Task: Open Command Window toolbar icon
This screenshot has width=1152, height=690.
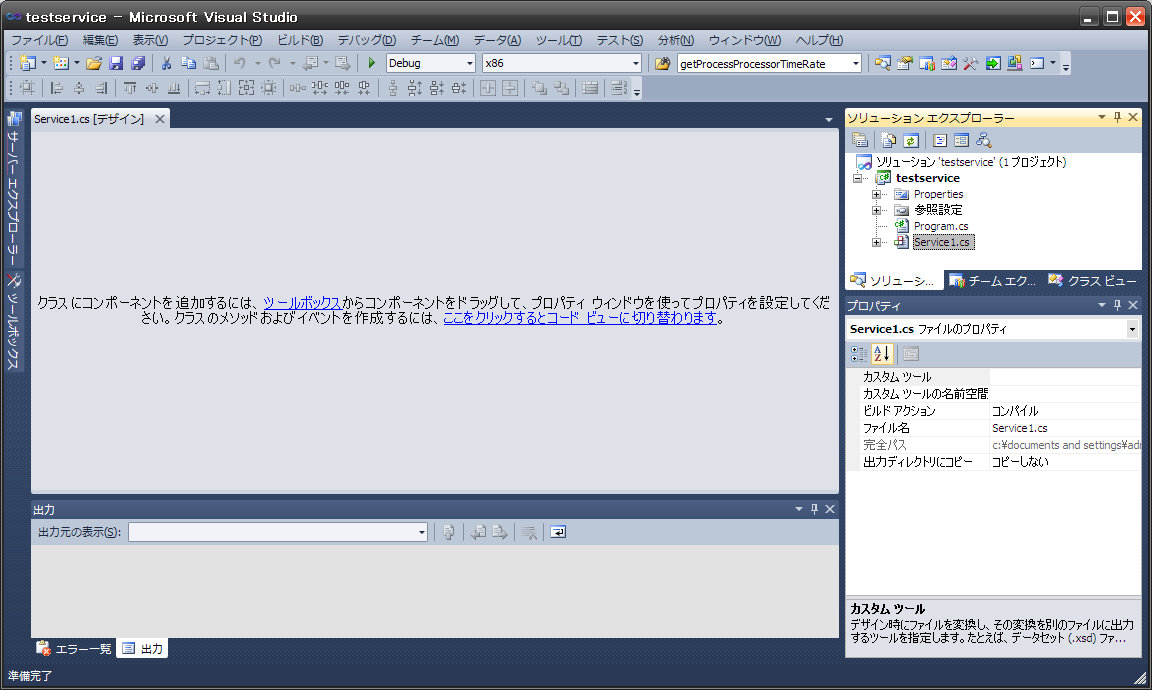Action: 1037,63
